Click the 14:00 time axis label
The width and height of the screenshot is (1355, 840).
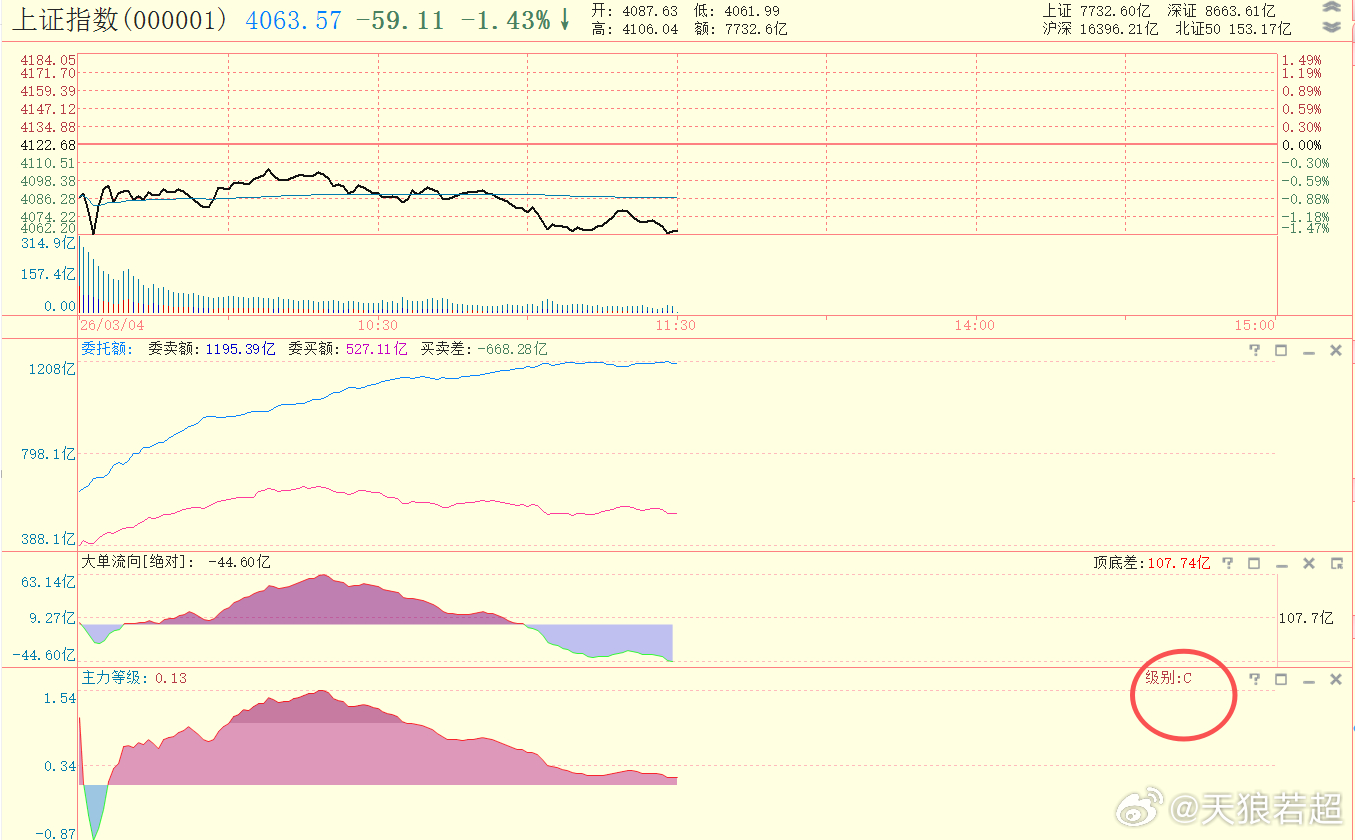975,325
